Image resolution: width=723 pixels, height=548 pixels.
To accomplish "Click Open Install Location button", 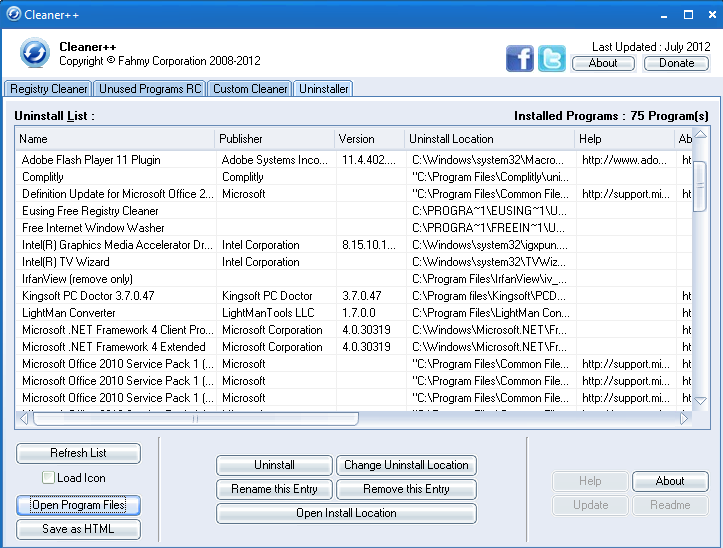I will [x=346, y=513].
